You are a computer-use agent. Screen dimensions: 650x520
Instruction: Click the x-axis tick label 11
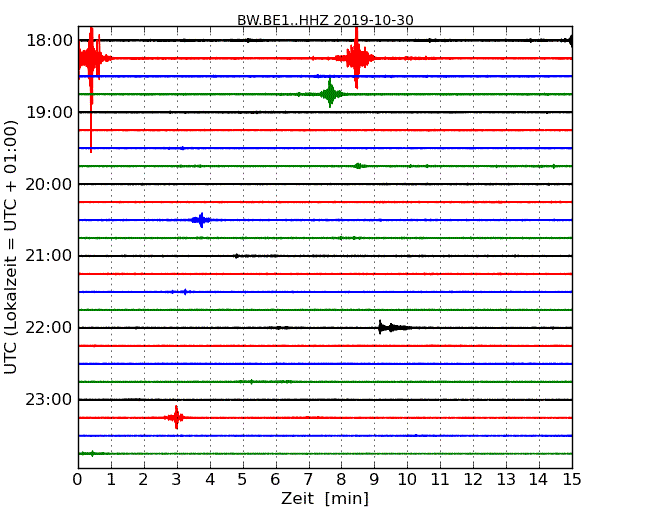(440, 480)
